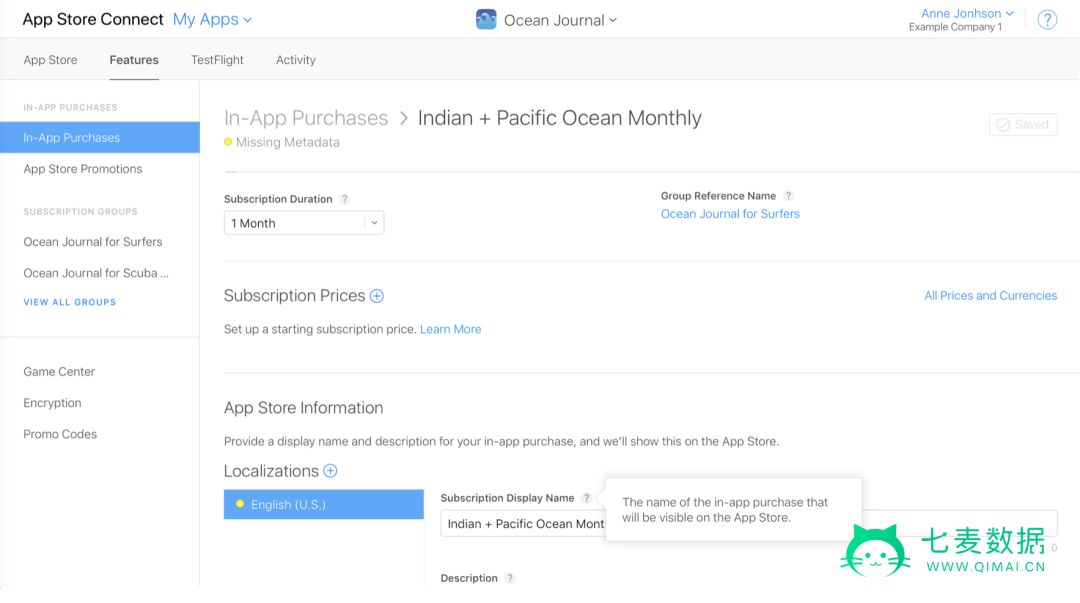Viewport: 1080px width, 603px height.
Task: Open Ocean Journal for Scuba sidebar group
Action: point(96,273)
